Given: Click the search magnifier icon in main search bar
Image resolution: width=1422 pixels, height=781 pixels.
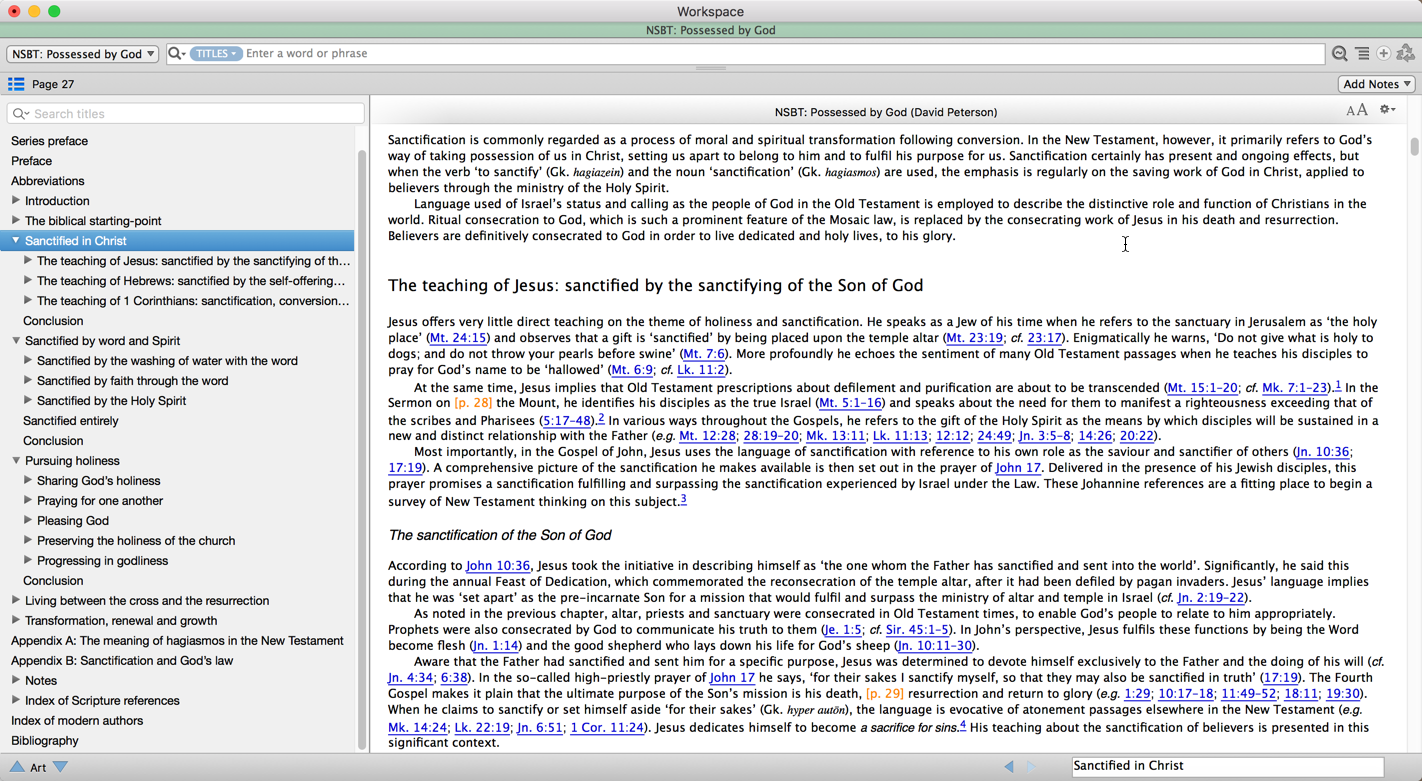Looking at the screenshot, I should [x=176, y=54].
